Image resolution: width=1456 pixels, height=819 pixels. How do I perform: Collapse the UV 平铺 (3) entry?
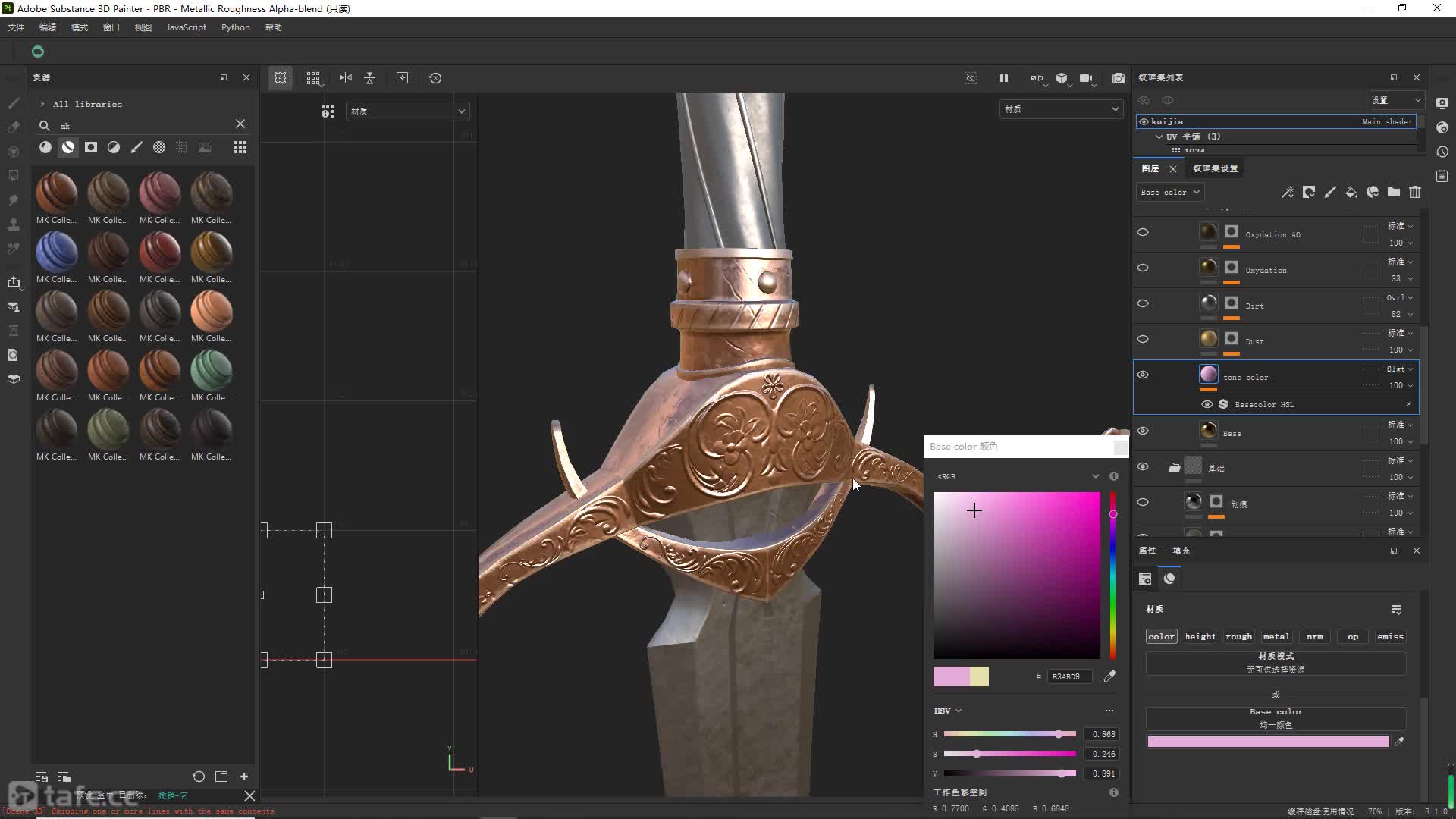[x=1159, y=136]
